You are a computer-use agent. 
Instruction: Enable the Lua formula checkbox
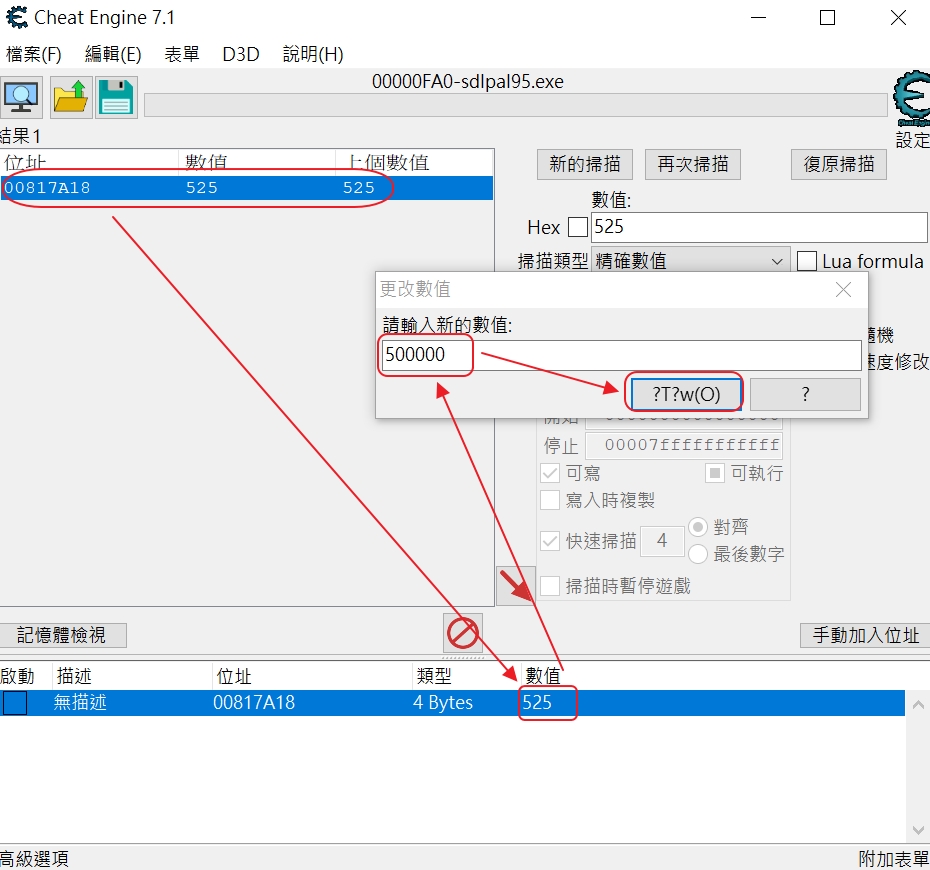(807, 261)
